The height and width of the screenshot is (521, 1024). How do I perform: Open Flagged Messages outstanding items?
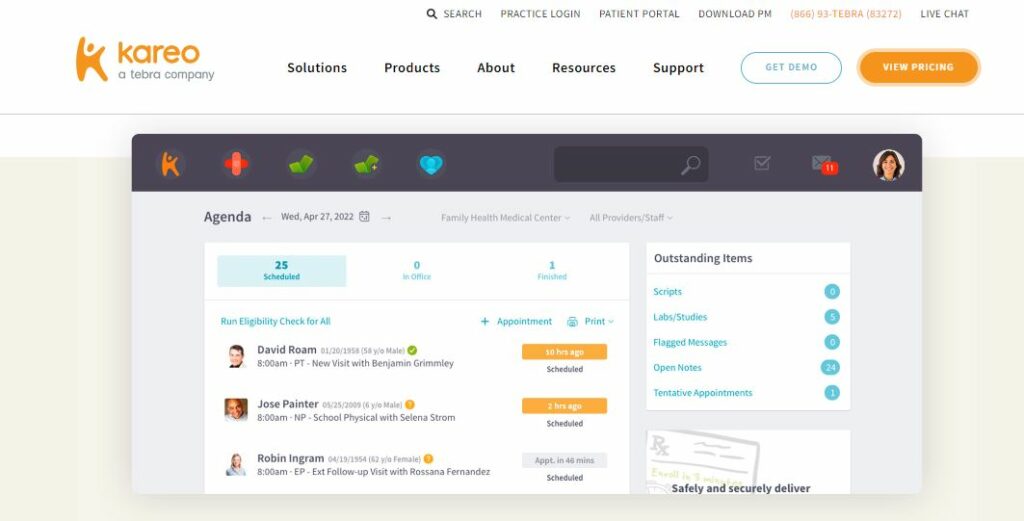pos(690,342)
